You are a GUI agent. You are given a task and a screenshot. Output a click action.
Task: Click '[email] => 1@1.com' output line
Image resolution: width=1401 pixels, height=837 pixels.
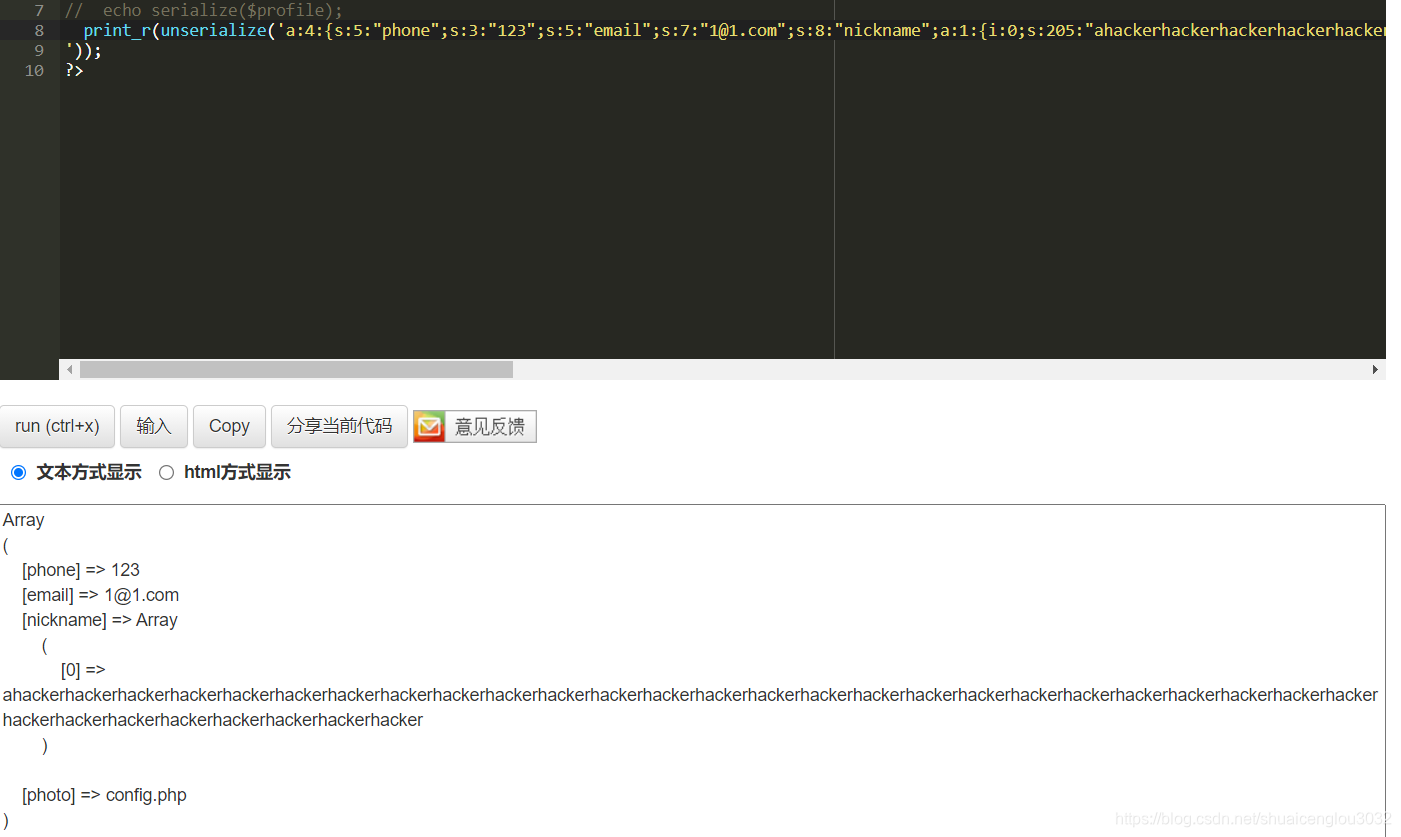click(101, 595)
